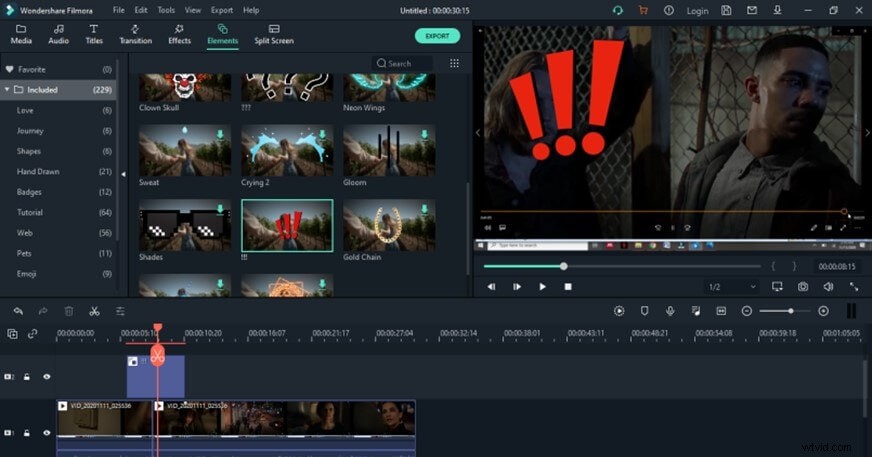Delete selected clip with trash icon
Viewport: 872px width, 457px height.
pyautogui.click(x=69, y=311)
